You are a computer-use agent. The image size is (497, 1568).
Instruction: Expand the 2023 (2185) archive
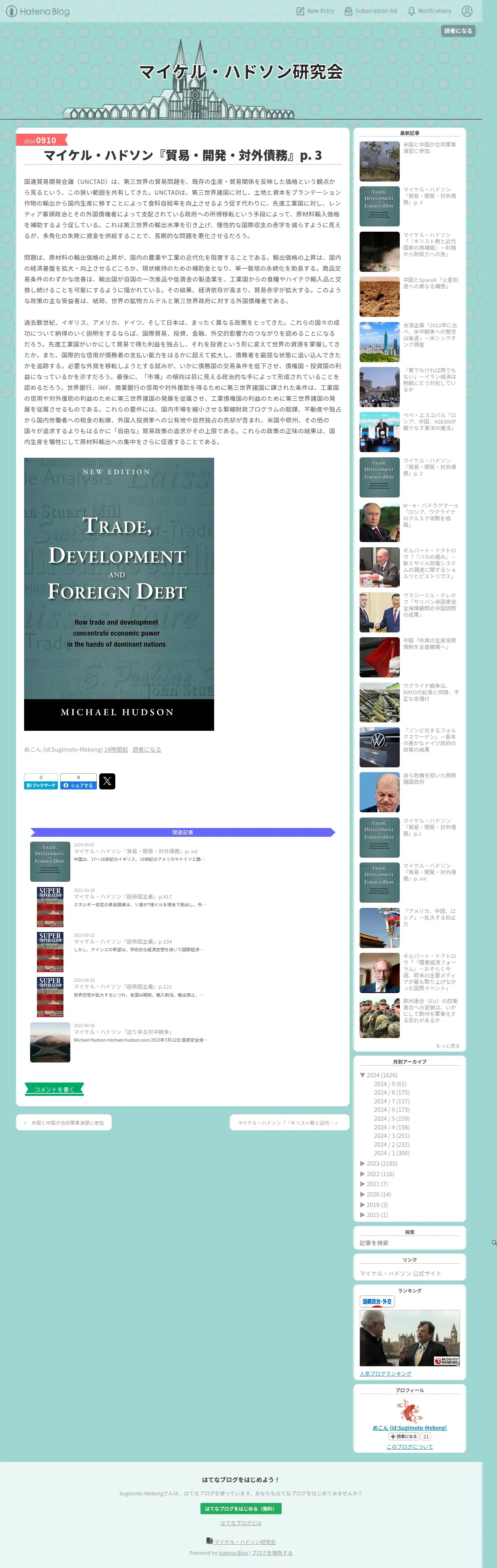[362, 1163]
